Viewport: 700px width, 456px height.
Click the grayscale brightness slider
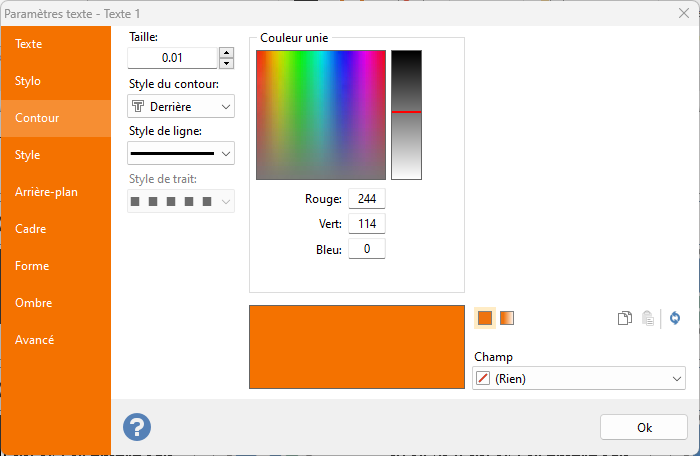406,114
